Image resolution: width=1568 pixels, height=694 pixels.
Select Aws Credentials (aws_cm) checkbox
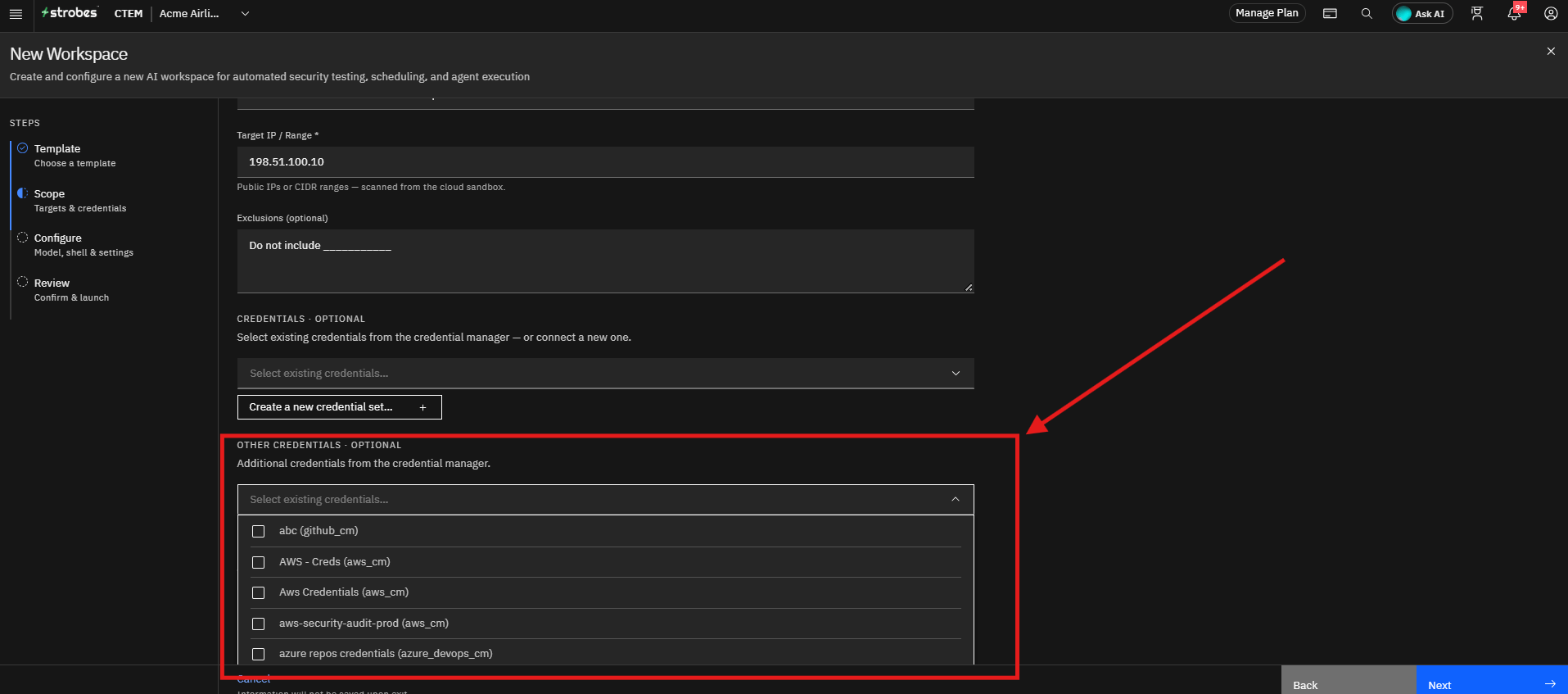(x=259, y=592)
